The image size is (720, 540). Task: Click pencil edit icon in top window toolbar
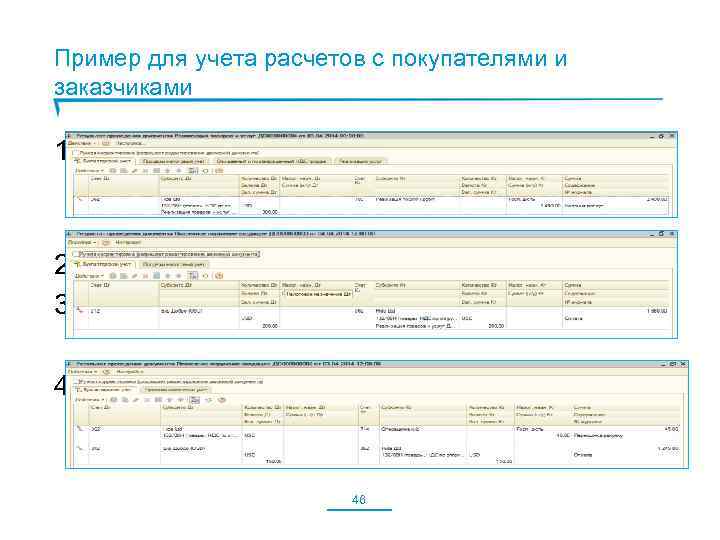135,171
